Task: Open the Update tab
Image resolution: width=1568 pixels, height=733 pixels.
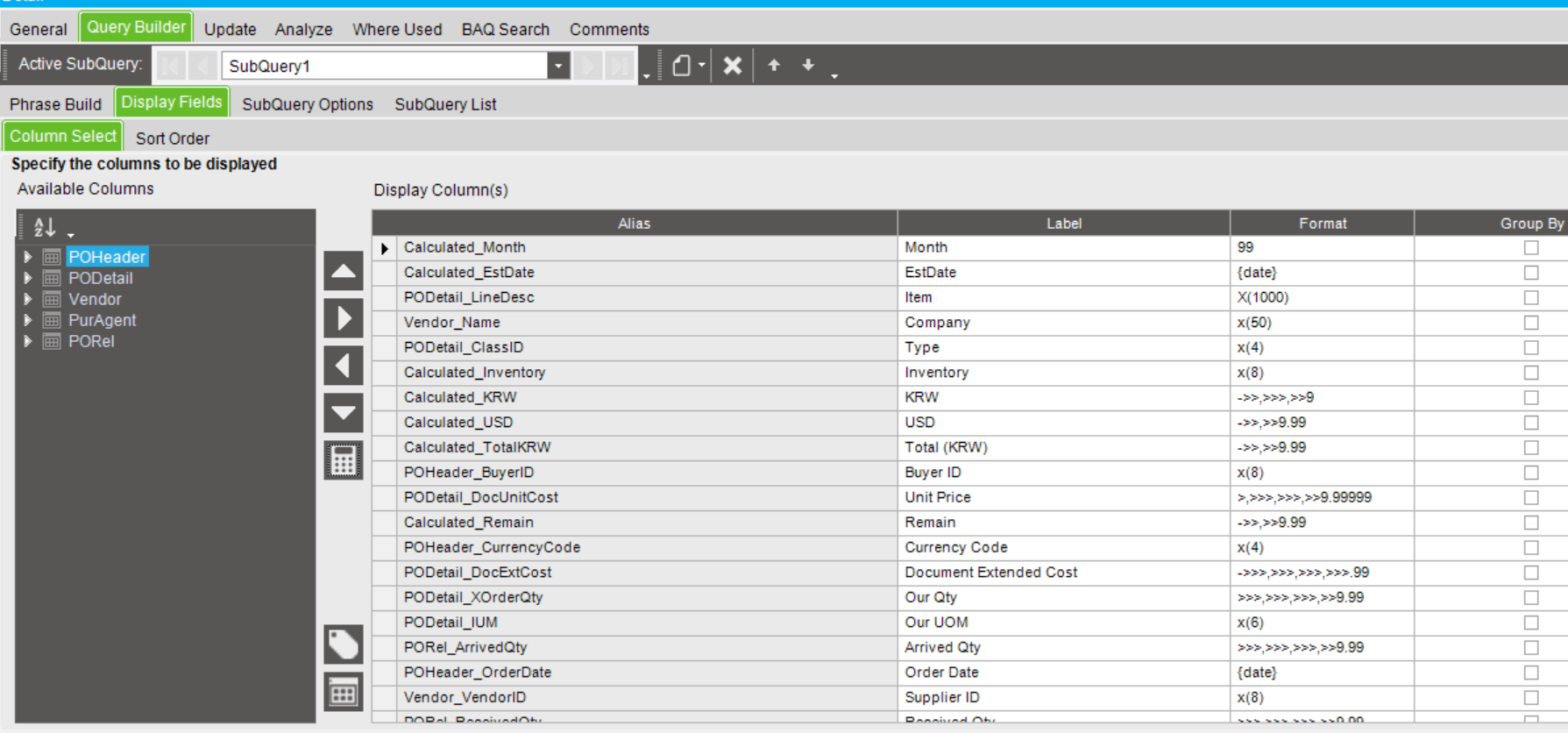Action: coord(231,29)
